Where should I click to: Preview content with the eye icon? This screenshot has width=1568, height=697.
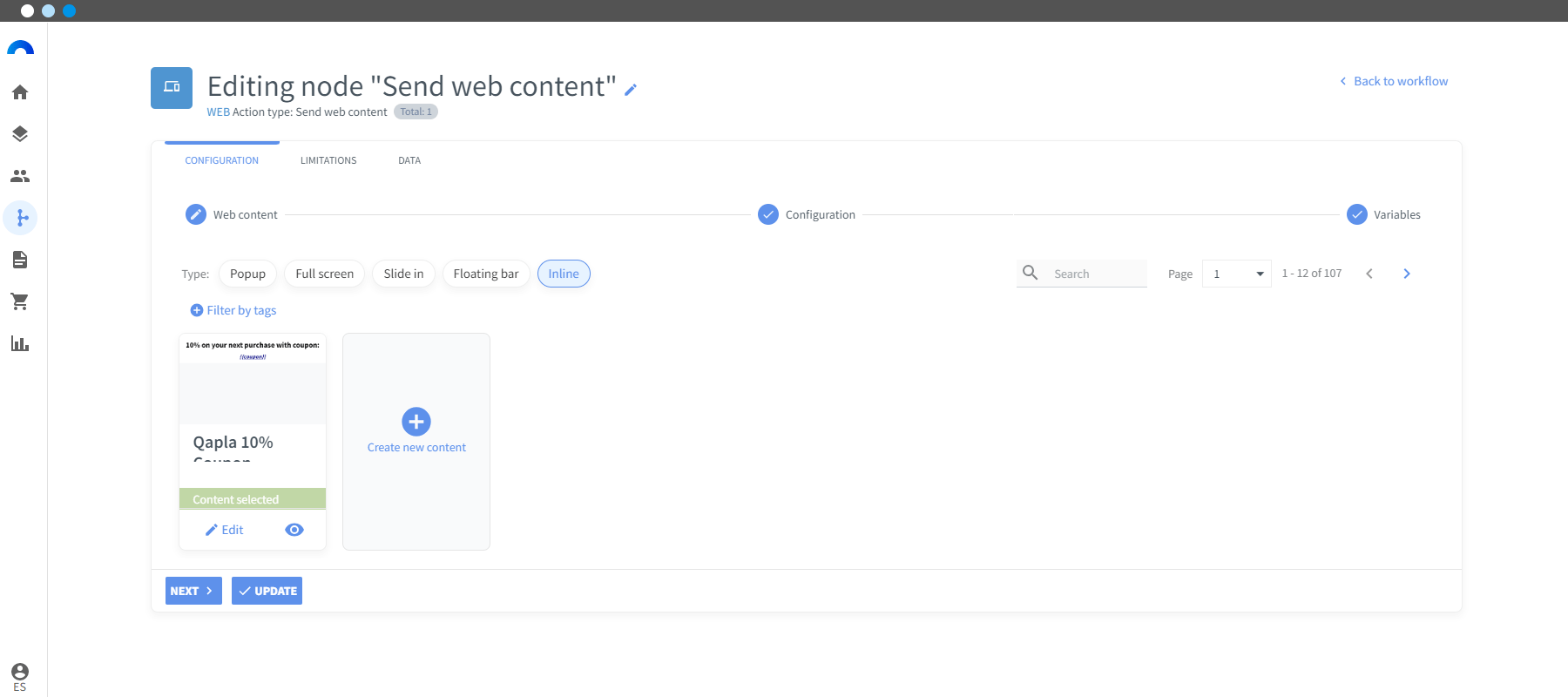point(294,530)
